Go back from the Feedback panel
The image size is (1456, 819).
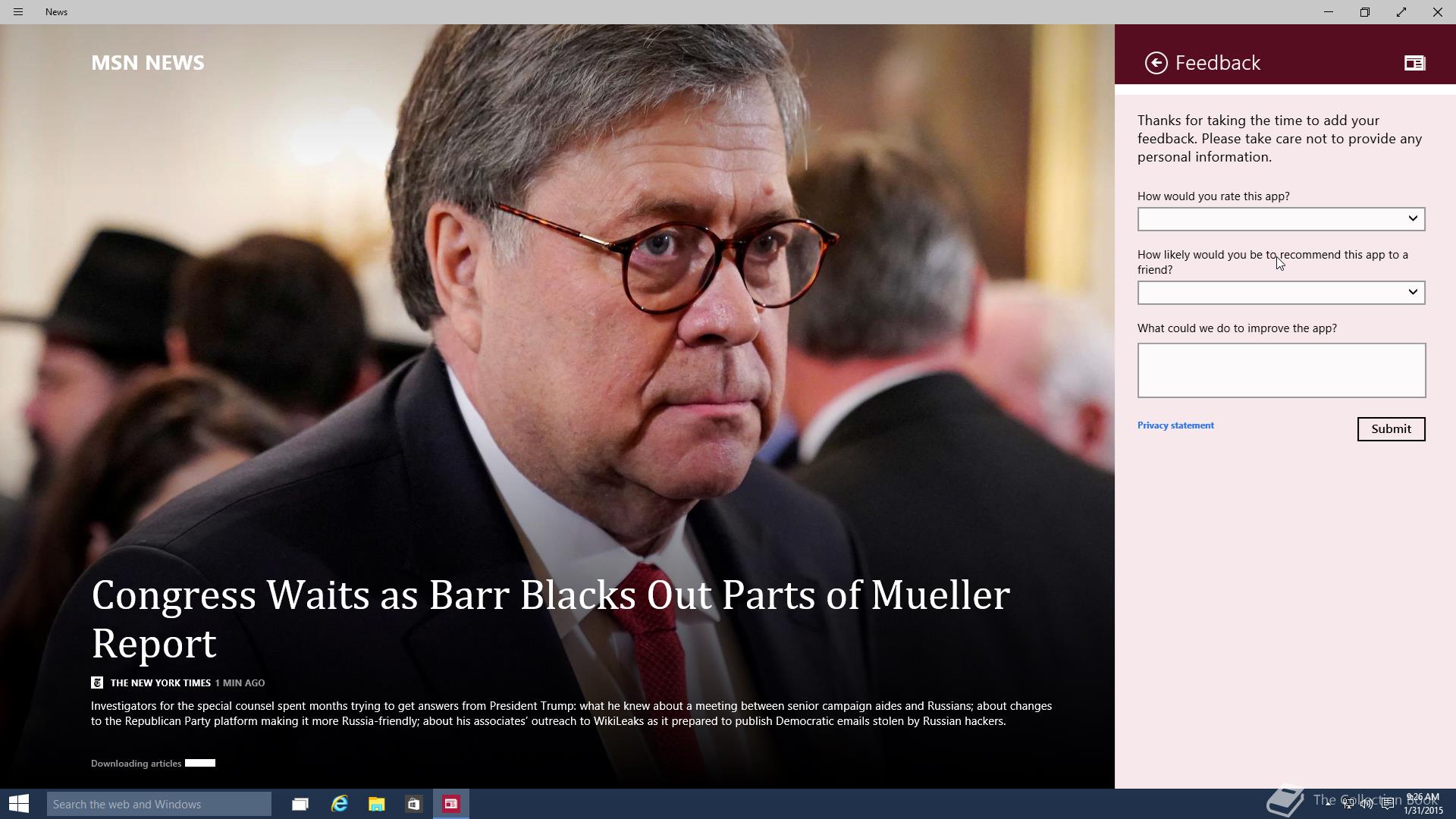coord(1156,63)
